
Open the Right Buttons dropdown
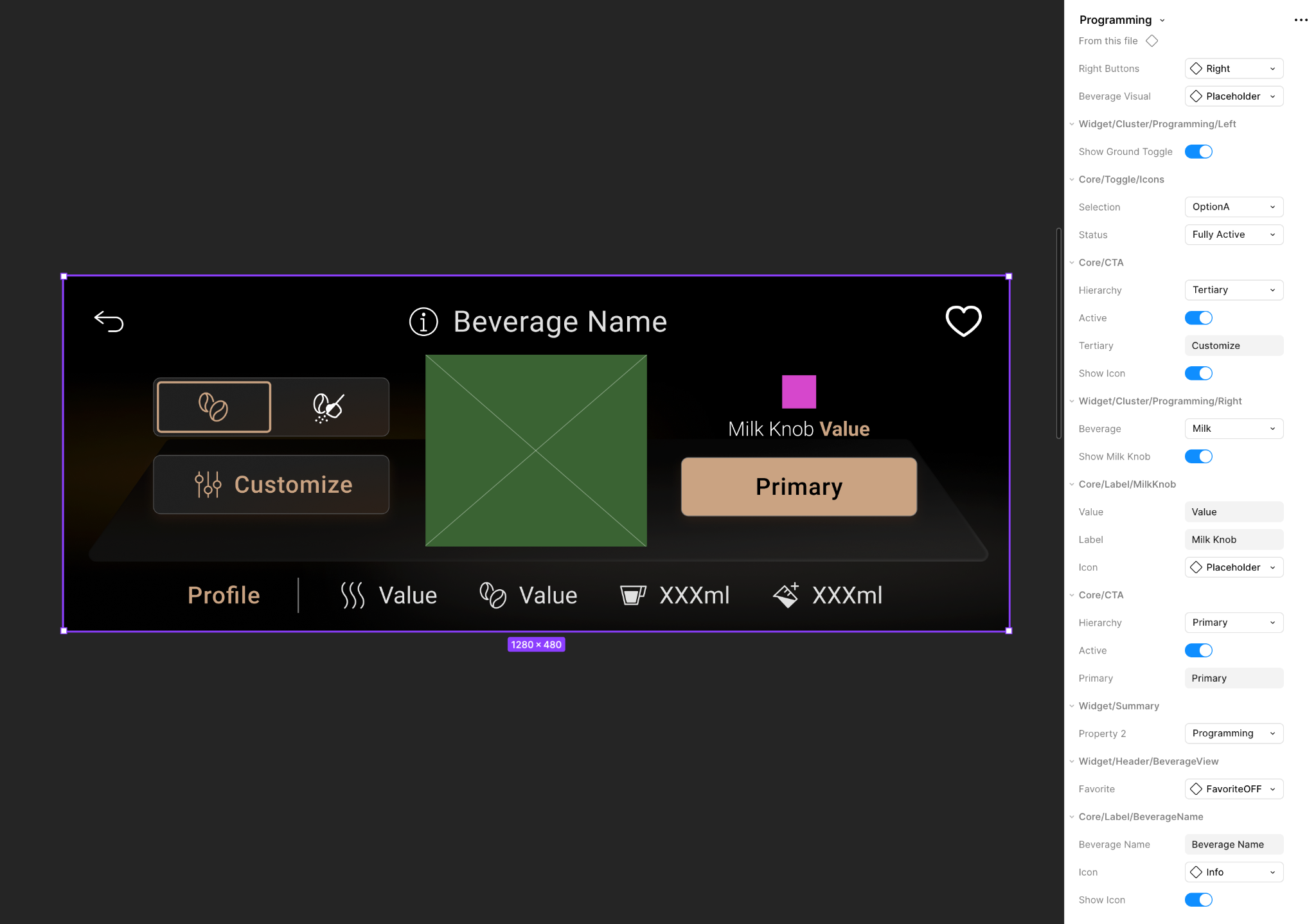point(1233,69)
